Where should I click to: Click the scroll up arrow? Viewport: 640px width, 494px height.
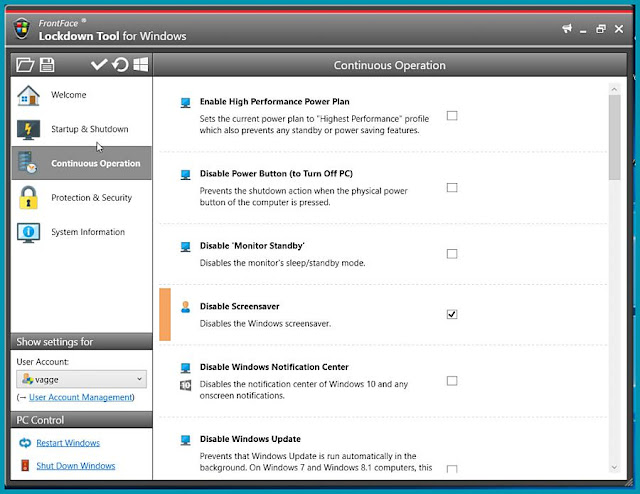(x=614, y=89)
